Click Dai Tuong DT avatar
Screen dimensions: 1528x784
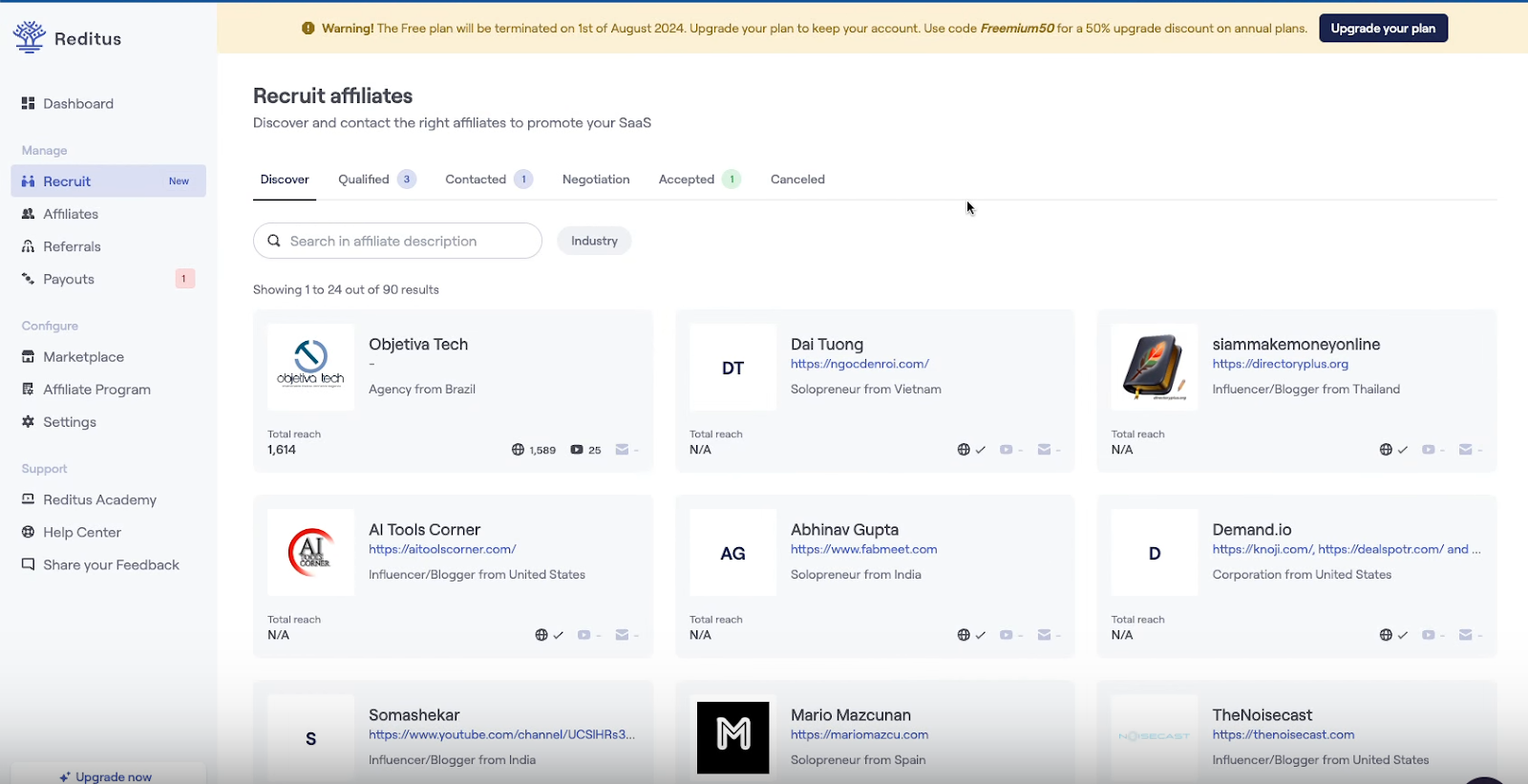732,367
